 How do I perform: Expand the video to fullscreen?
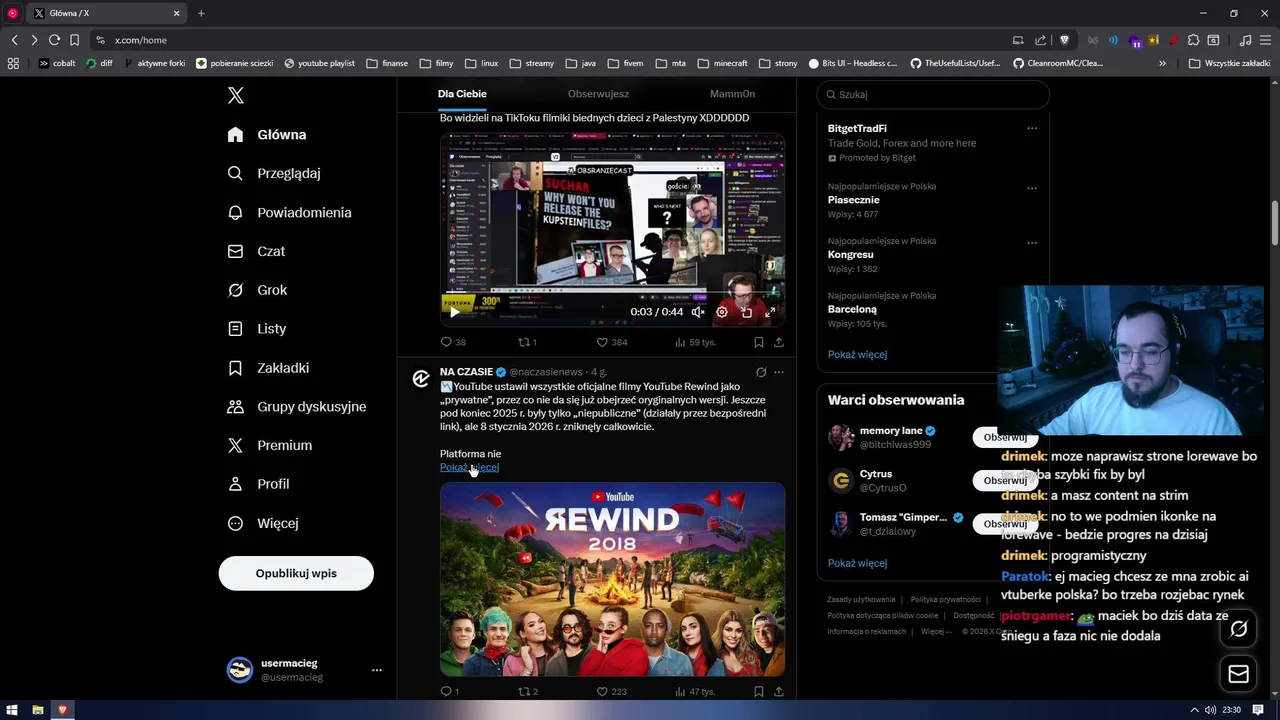click(x=770, y=312)
